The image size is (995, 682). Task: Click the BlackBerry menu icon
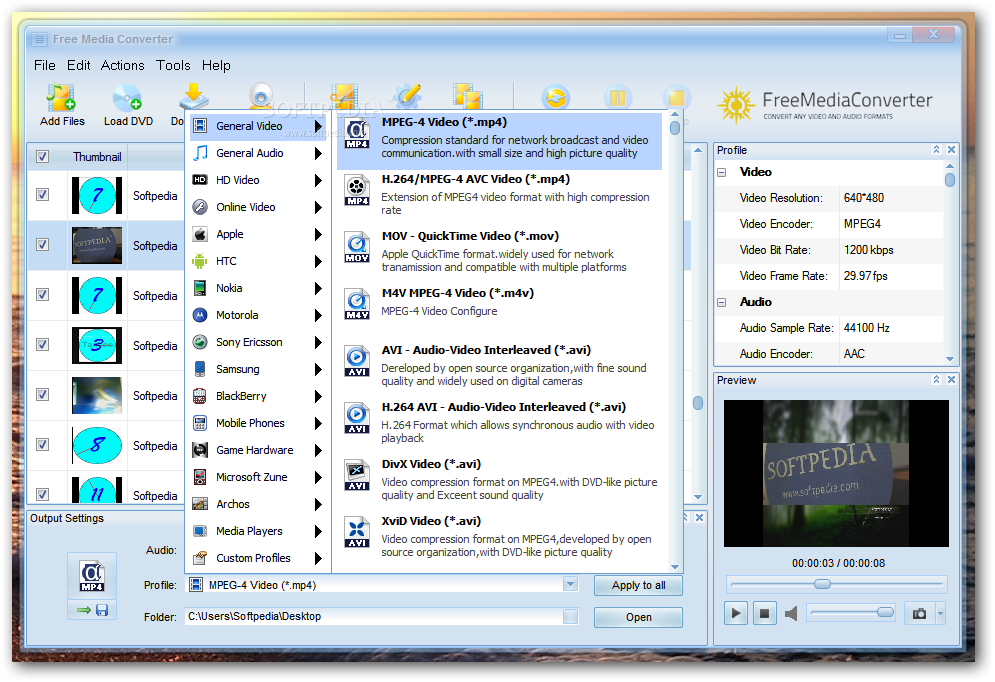[x=200, y=396]
